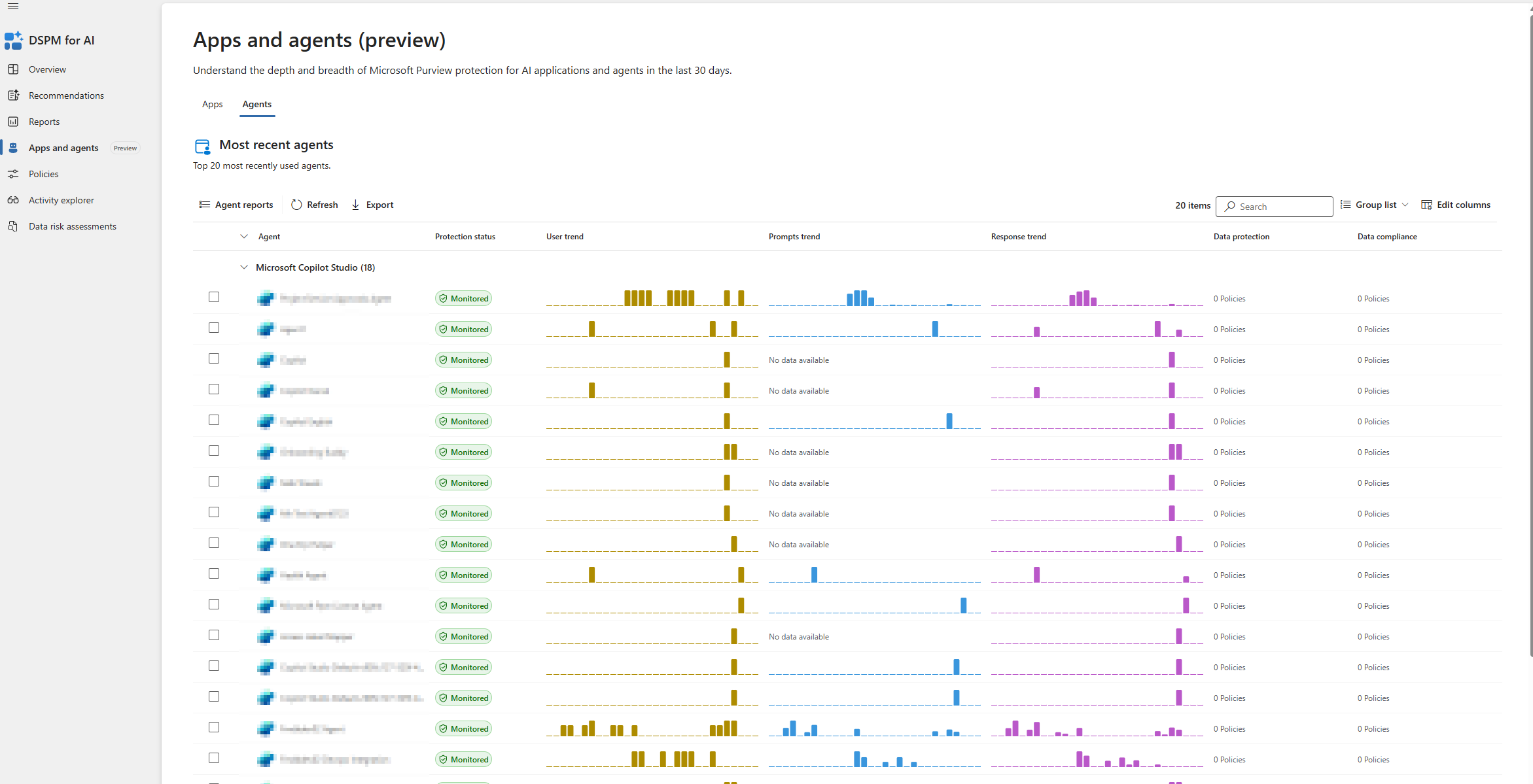Tick the last visible agent row checkbox

(214, 758)
